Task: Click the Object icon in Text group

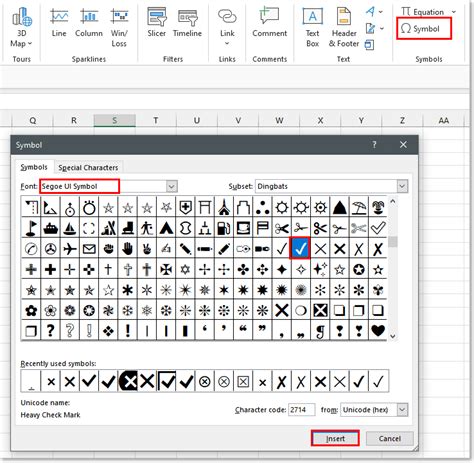Action: coord(369,44)
